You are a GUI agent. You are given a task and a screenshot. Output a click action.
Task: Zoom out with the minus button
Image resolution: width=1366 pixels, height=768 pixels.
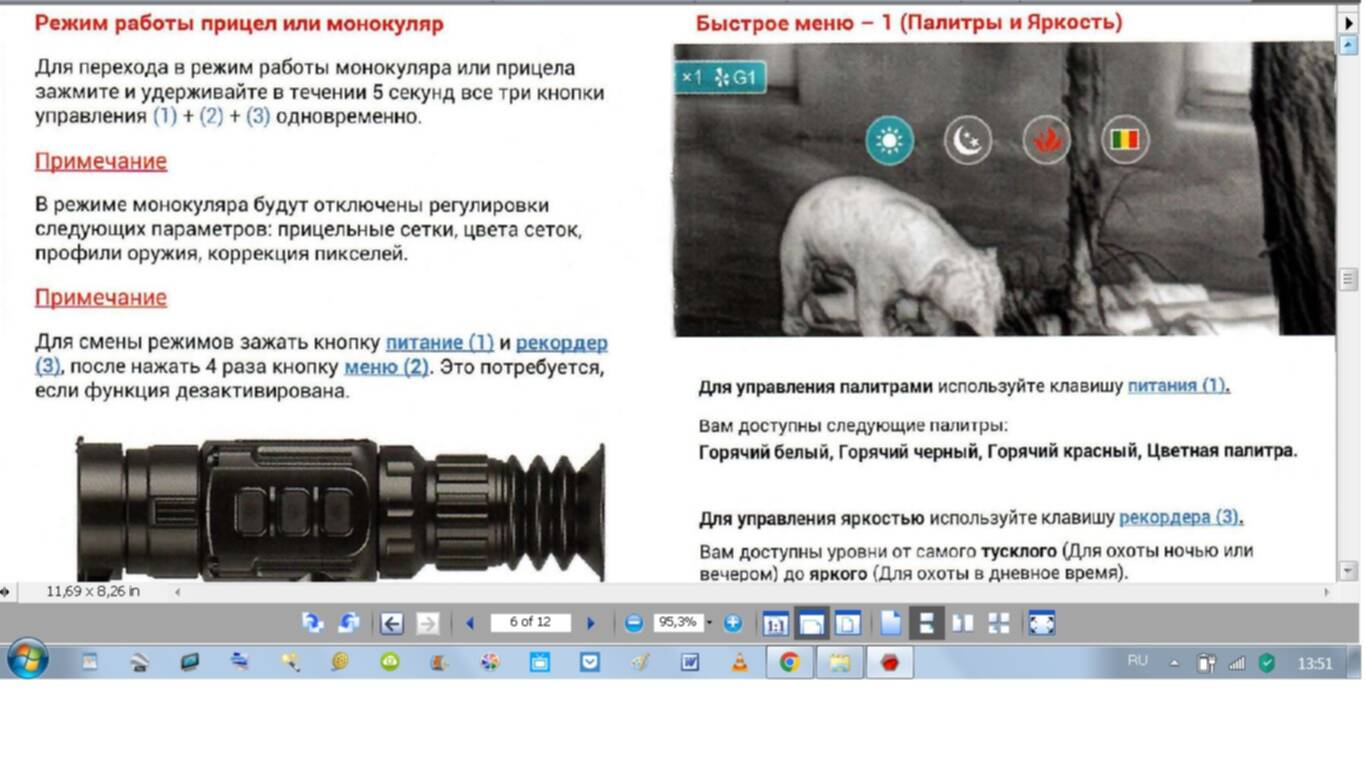634,623
